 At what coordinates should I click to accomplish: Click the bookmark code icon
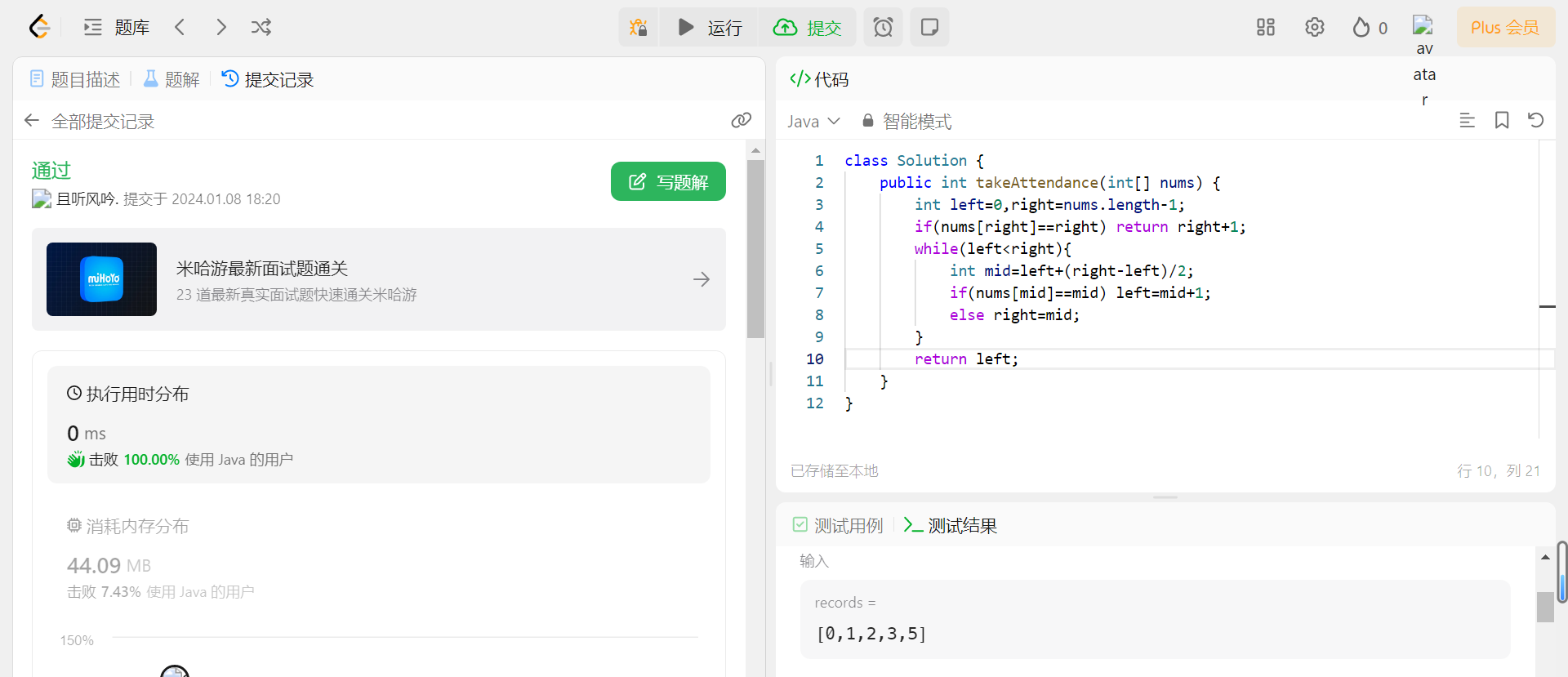[1501, 121]
